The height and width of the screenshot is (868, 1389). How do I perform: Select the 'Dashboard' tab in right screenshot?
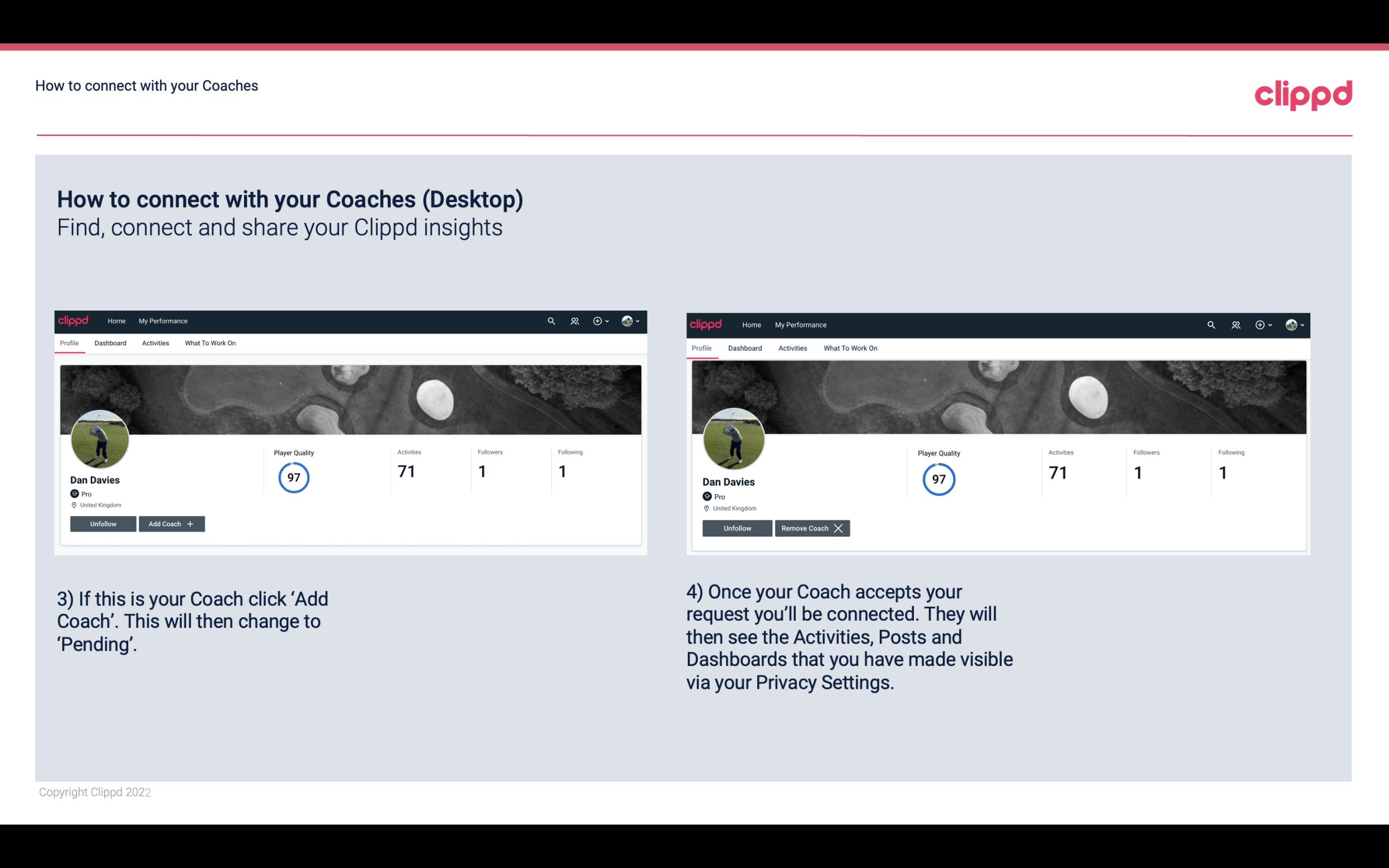point(743,347)
